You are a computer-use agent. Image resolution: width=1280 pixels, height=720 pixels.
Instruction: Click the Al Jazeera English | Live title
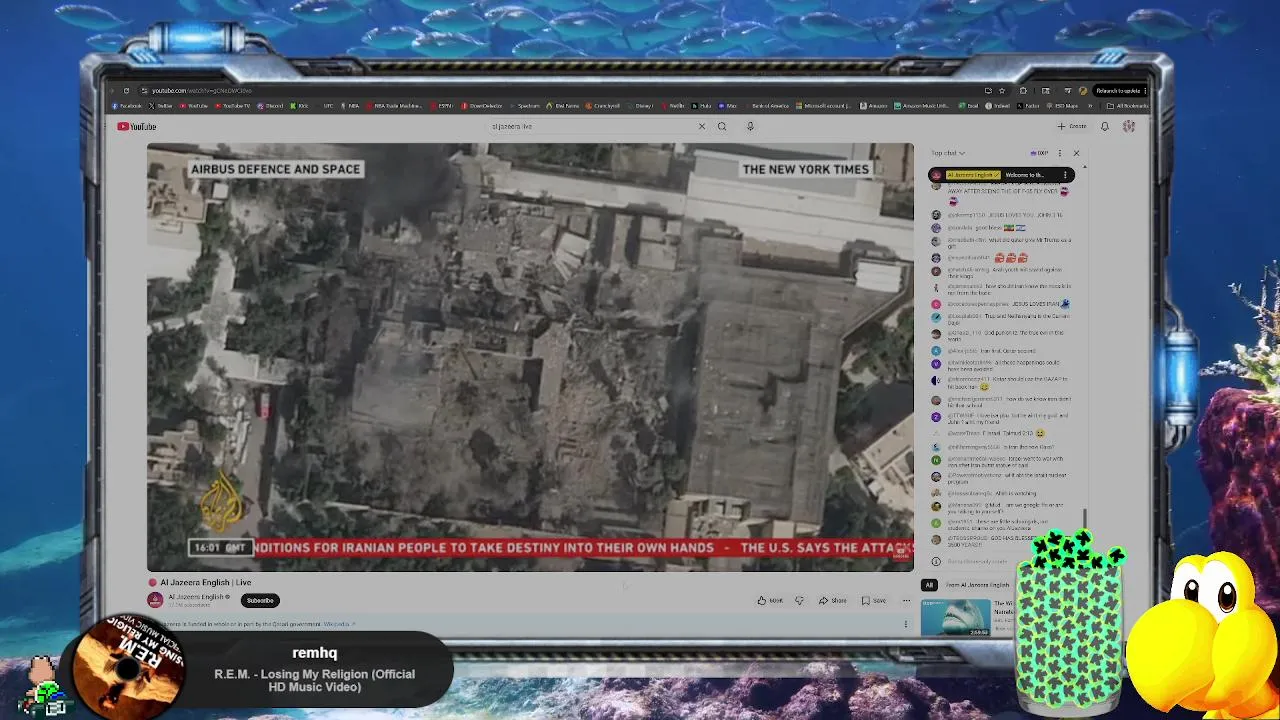(206, 582)
